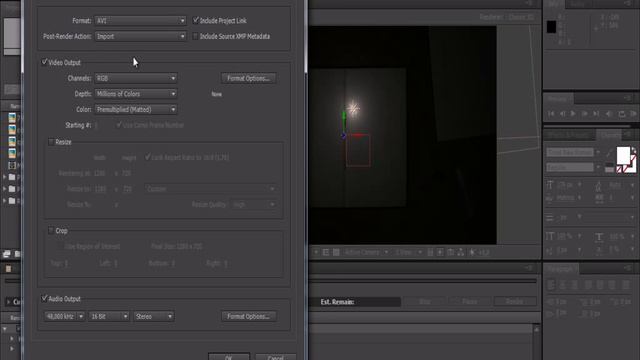Open the Post-Render Action dropdown
Image resolution: width=640 pixels, height=360 pixels.
coord(140,36)
